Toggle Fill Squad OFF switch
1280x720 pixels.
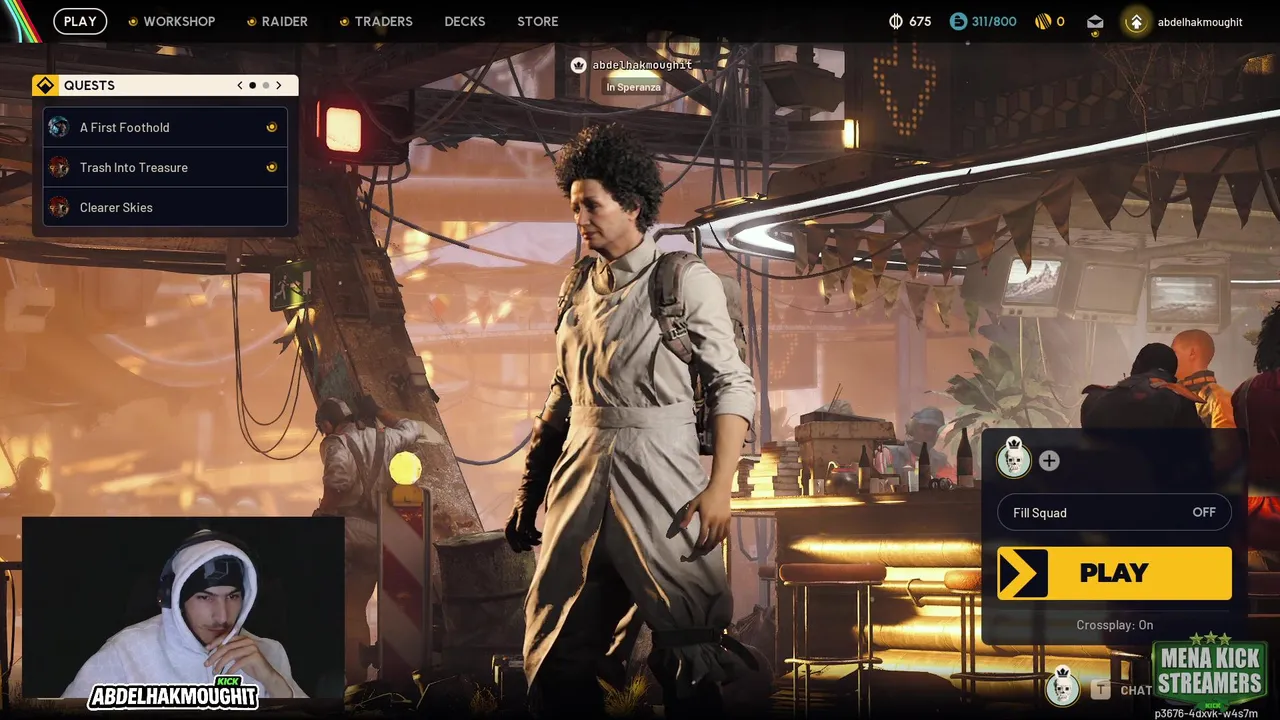click(1114, 512)
